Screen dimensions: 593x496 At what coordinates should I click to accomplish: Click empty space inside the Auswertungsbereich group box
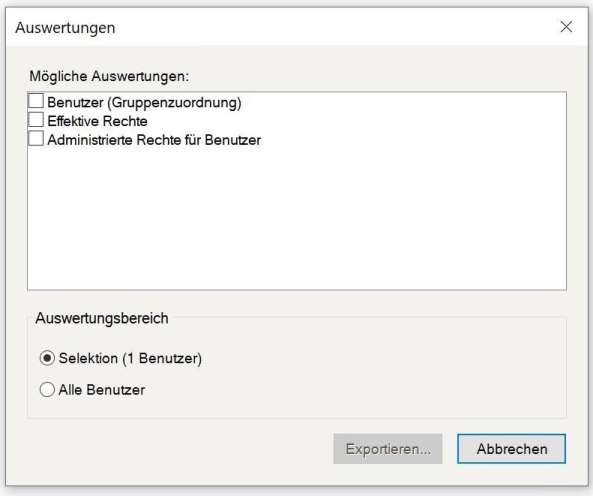pos(378,374)
